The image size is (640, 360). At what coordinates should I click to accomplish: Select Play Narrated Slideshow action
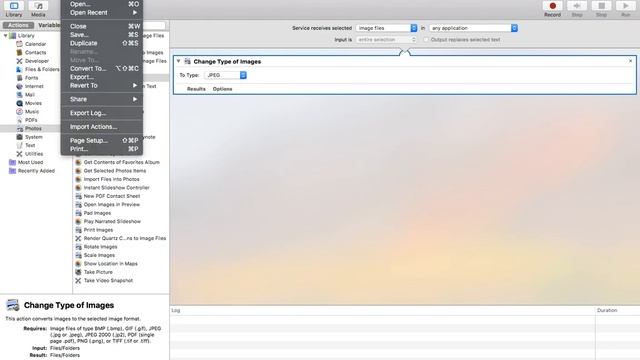pos(112,222)
